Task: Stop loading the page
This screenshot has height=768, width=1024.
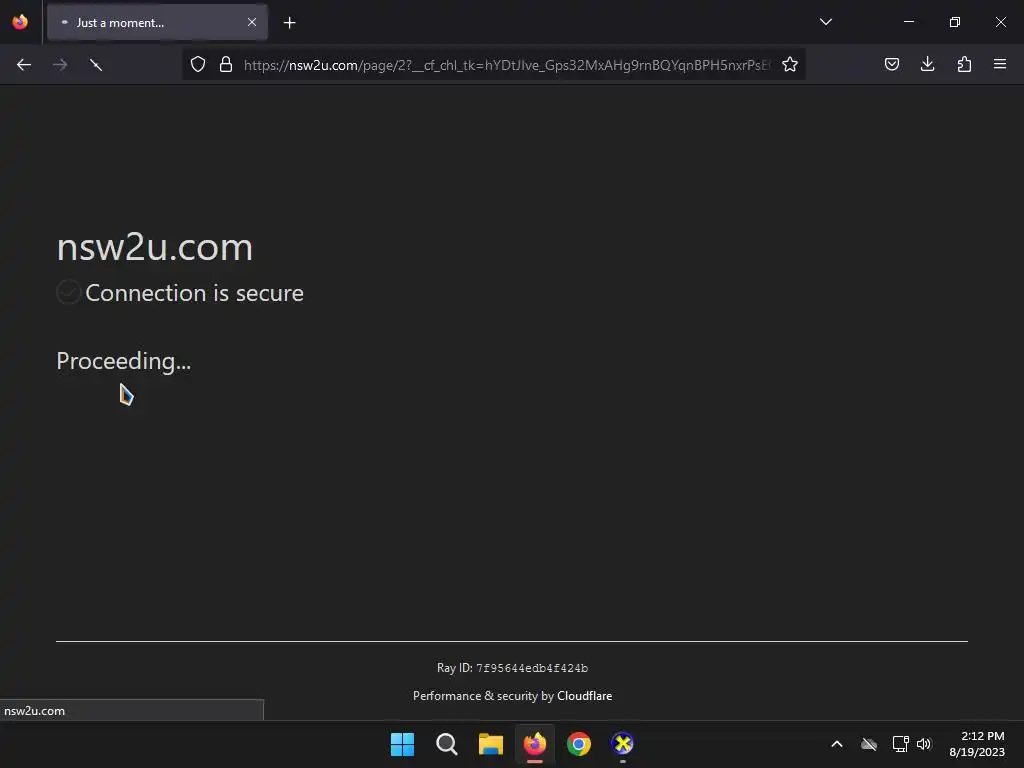Action: (96, 65)
